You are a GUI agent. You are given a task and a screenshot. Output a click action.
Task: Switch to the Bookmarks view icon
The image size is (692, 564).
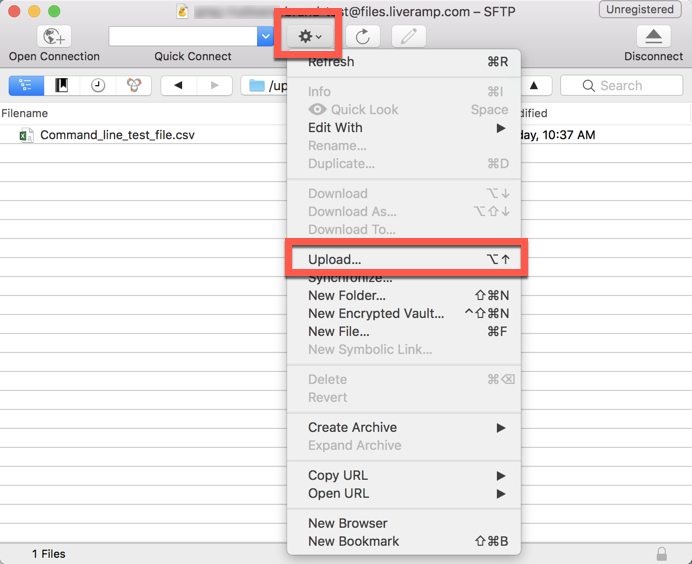[62, 85]
